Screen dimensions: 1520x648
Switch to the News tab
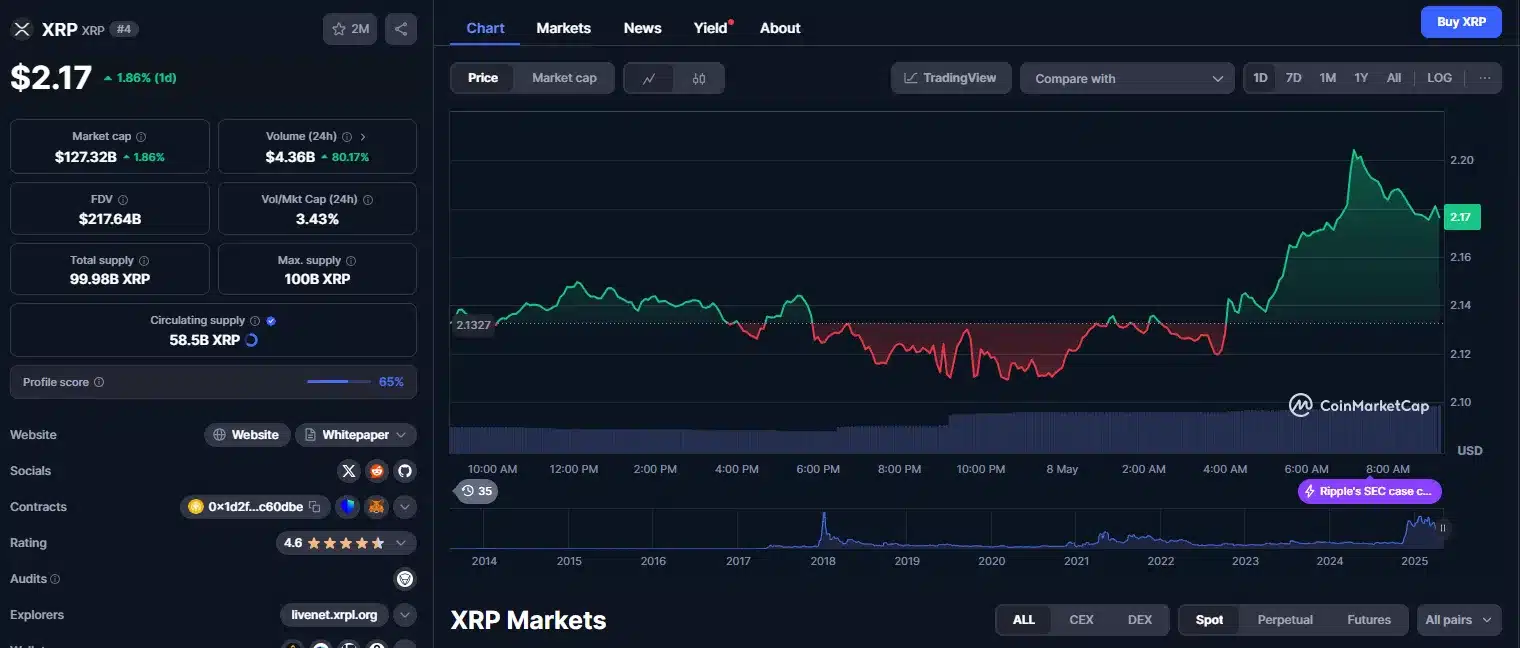(642, 28)
